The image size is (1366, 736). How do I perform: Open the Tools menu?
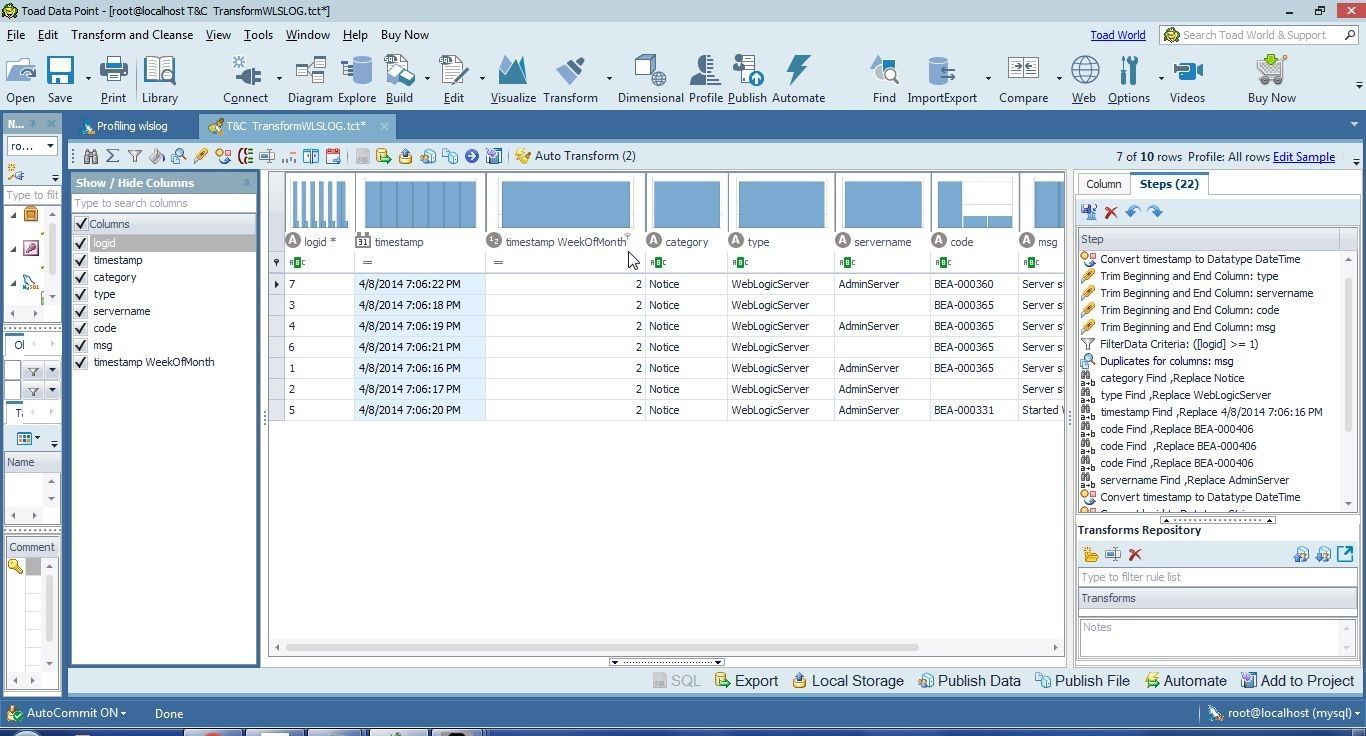pyautogui.click(x=258, y=35)
